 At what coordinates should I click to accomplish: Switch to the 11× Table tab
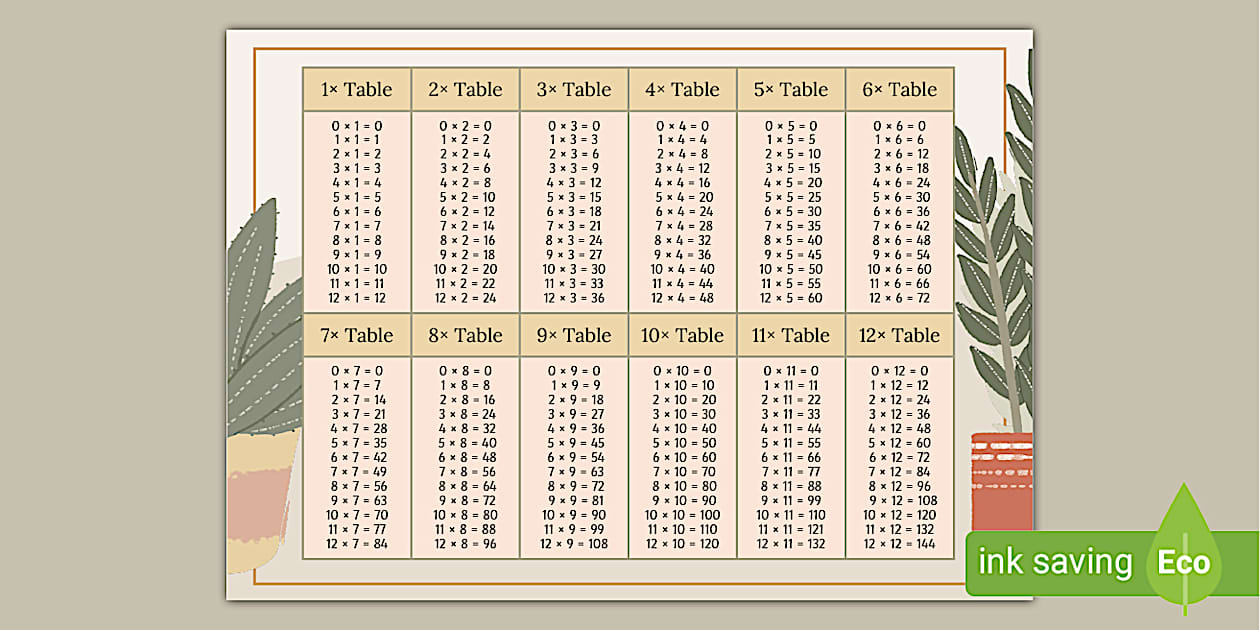tap(790, 335)
